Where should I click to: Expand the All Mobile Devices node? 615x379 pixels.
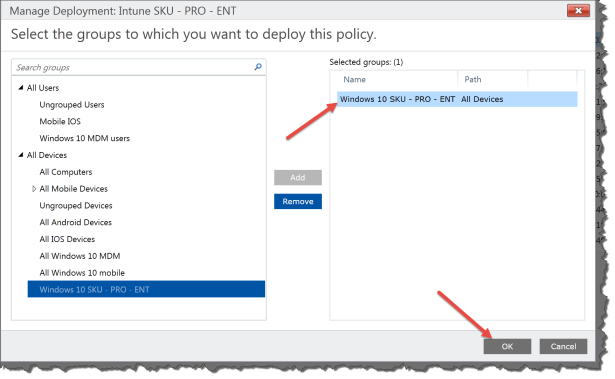click(34, 189)
